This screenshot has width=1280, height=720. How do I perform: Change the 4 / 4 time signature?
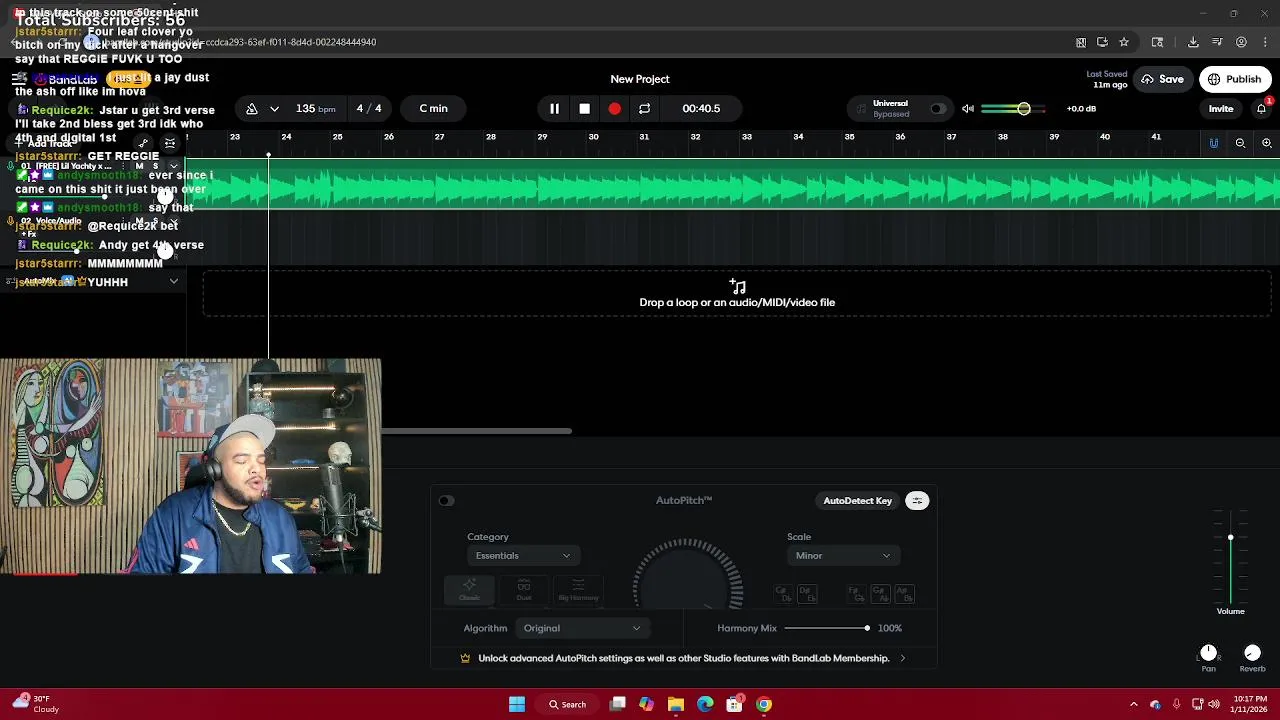tap(369, 109)
